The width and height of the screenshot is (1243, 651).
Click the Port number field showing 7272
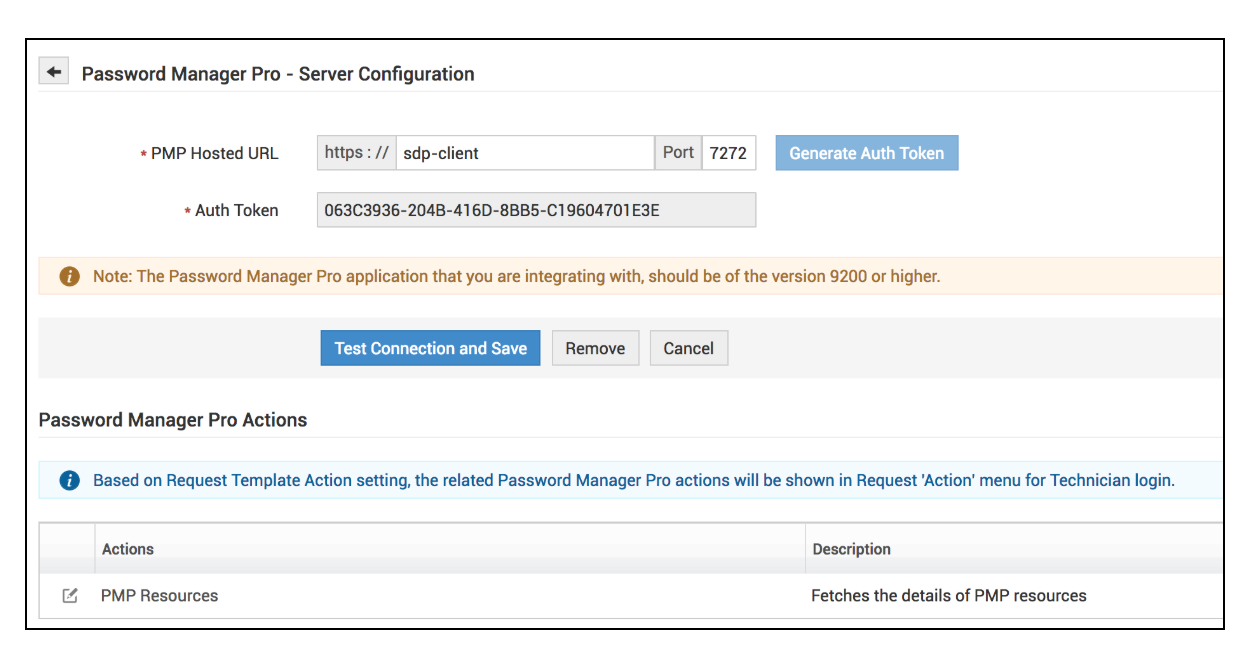728,153
